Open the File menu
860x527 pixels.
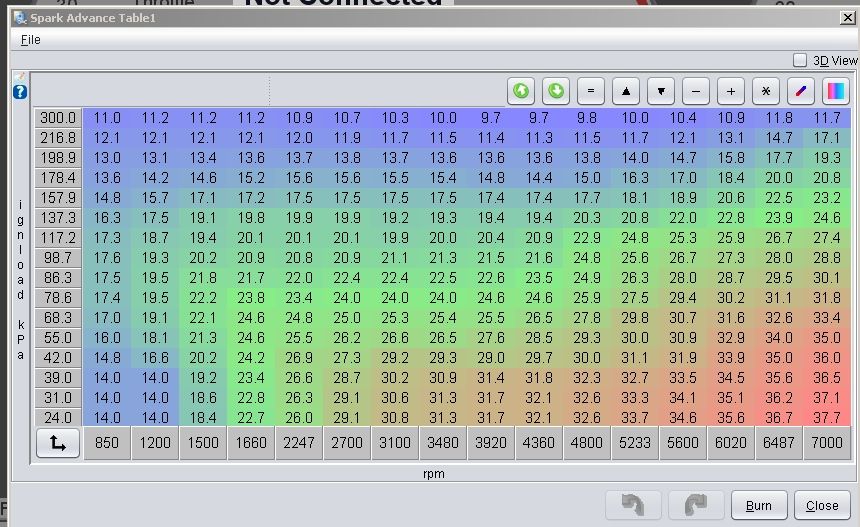31,40
